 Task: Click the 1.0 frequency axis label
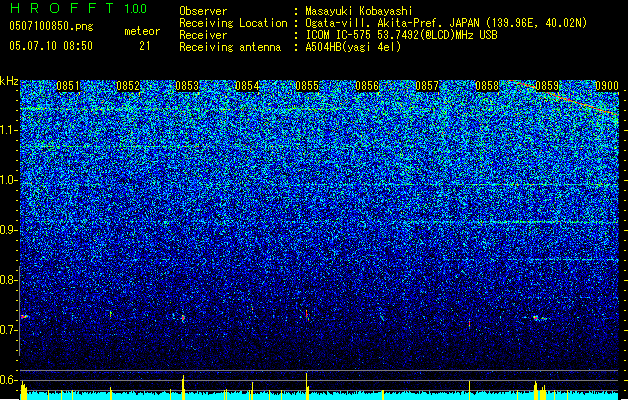point(9,180)
